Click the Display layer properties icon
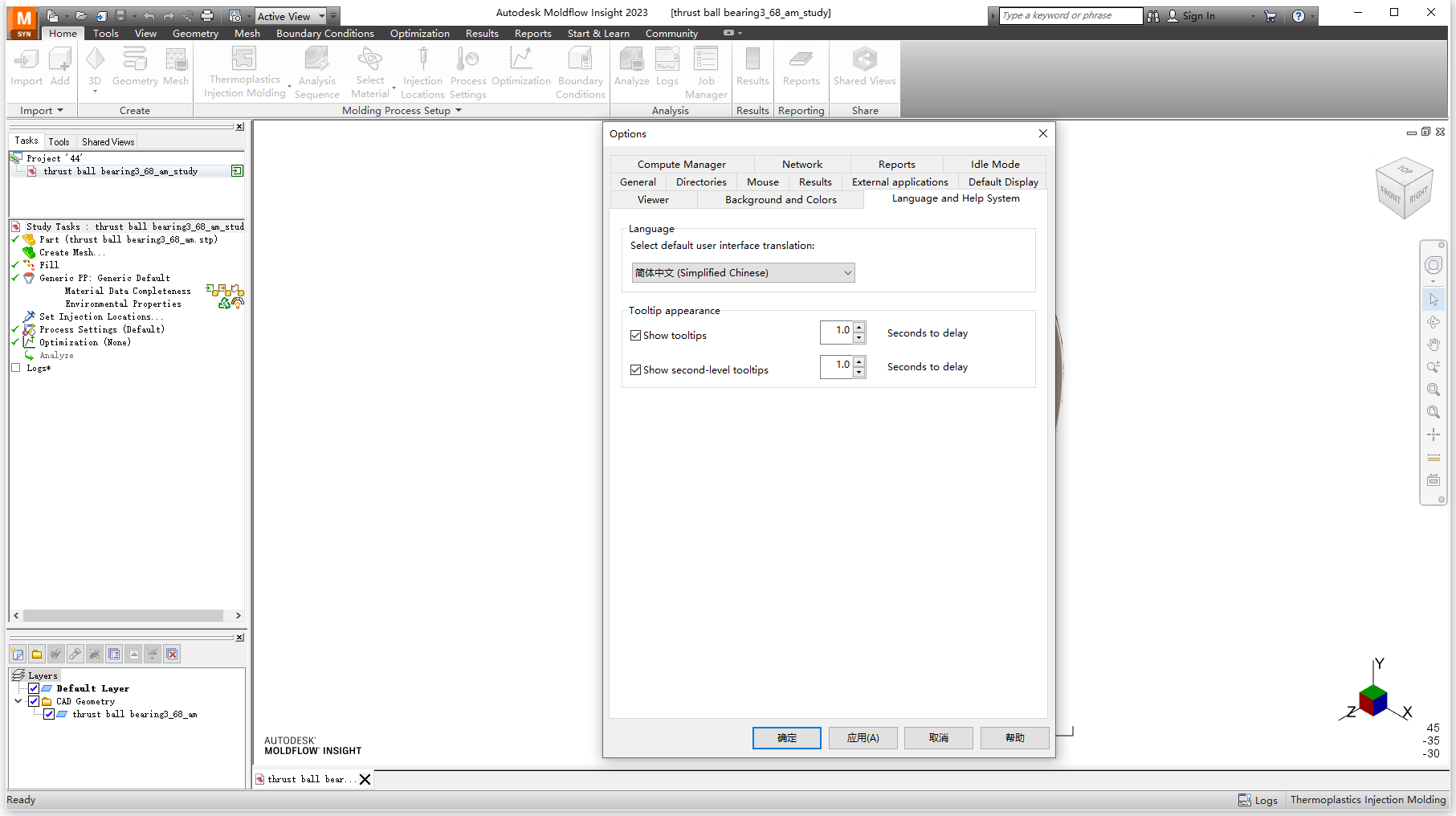This screenshot has width=1456, height=816. [x=114, y=654]
